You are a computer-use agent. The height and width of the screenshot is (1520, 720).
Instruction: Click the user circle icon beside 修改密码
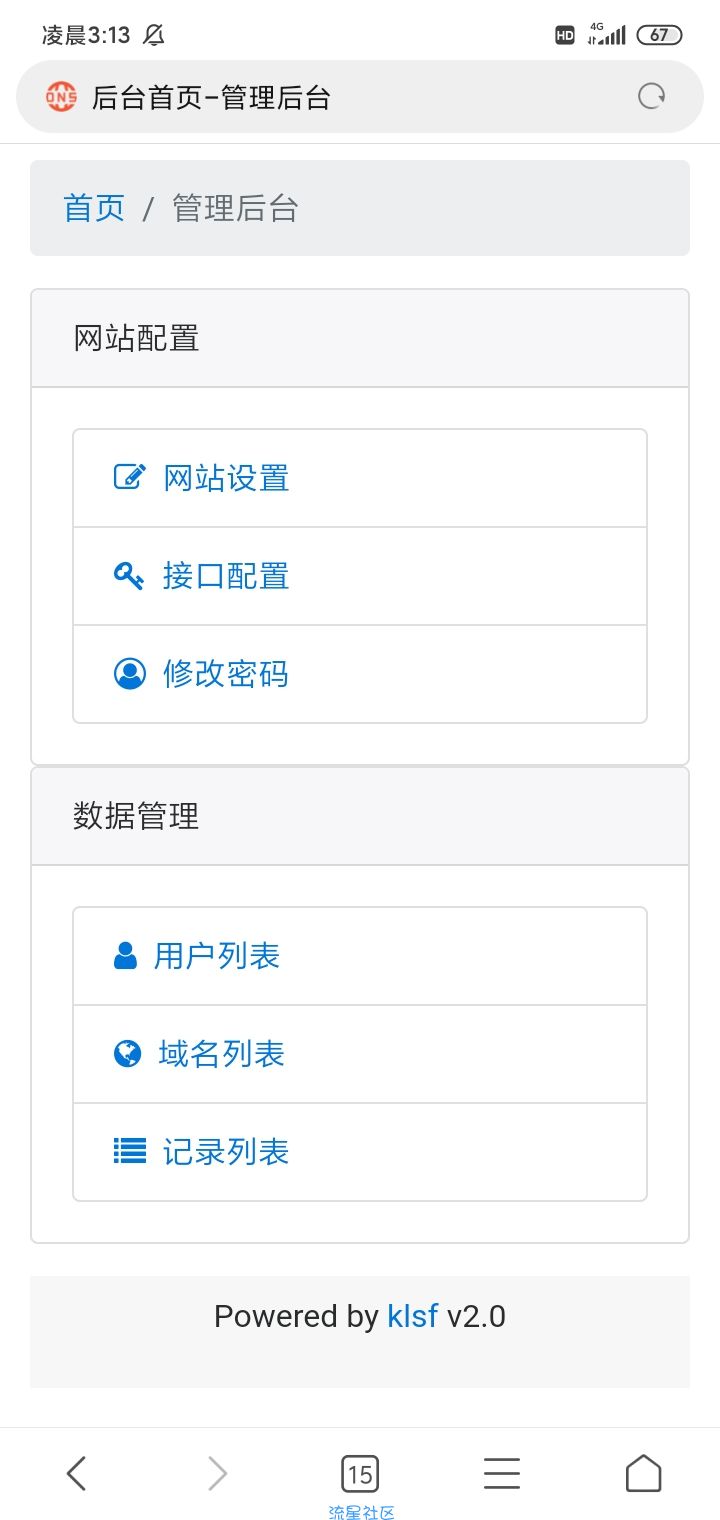click(129, 673)
